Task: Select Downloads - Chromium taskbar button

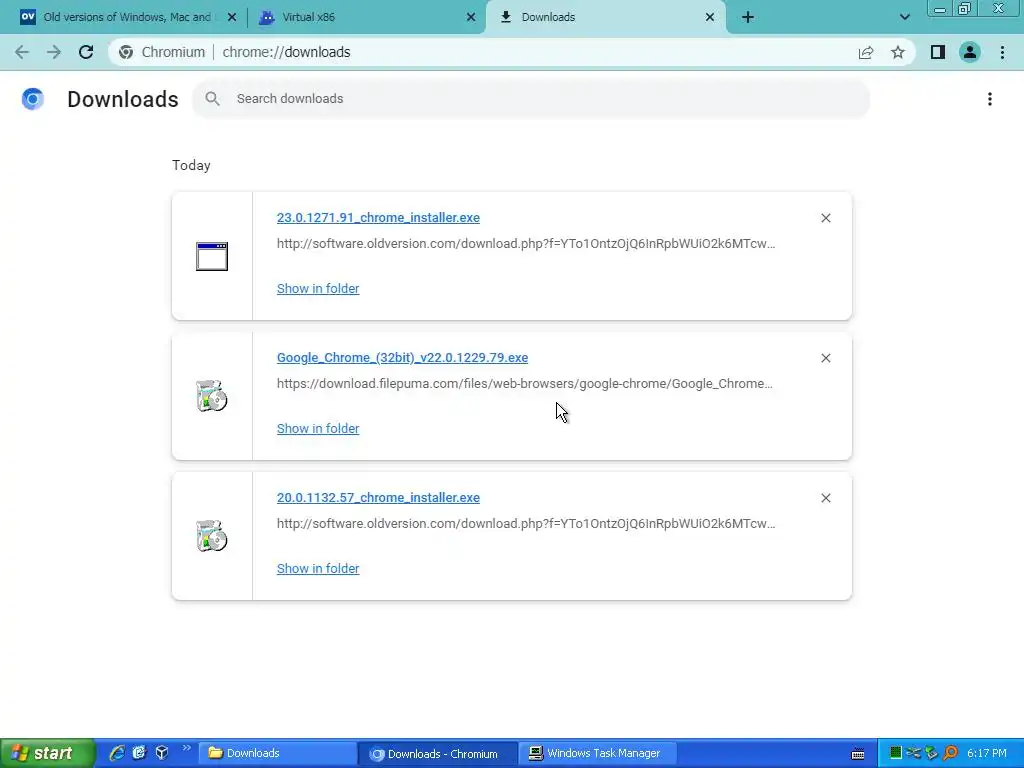Action: click(438, 753)
